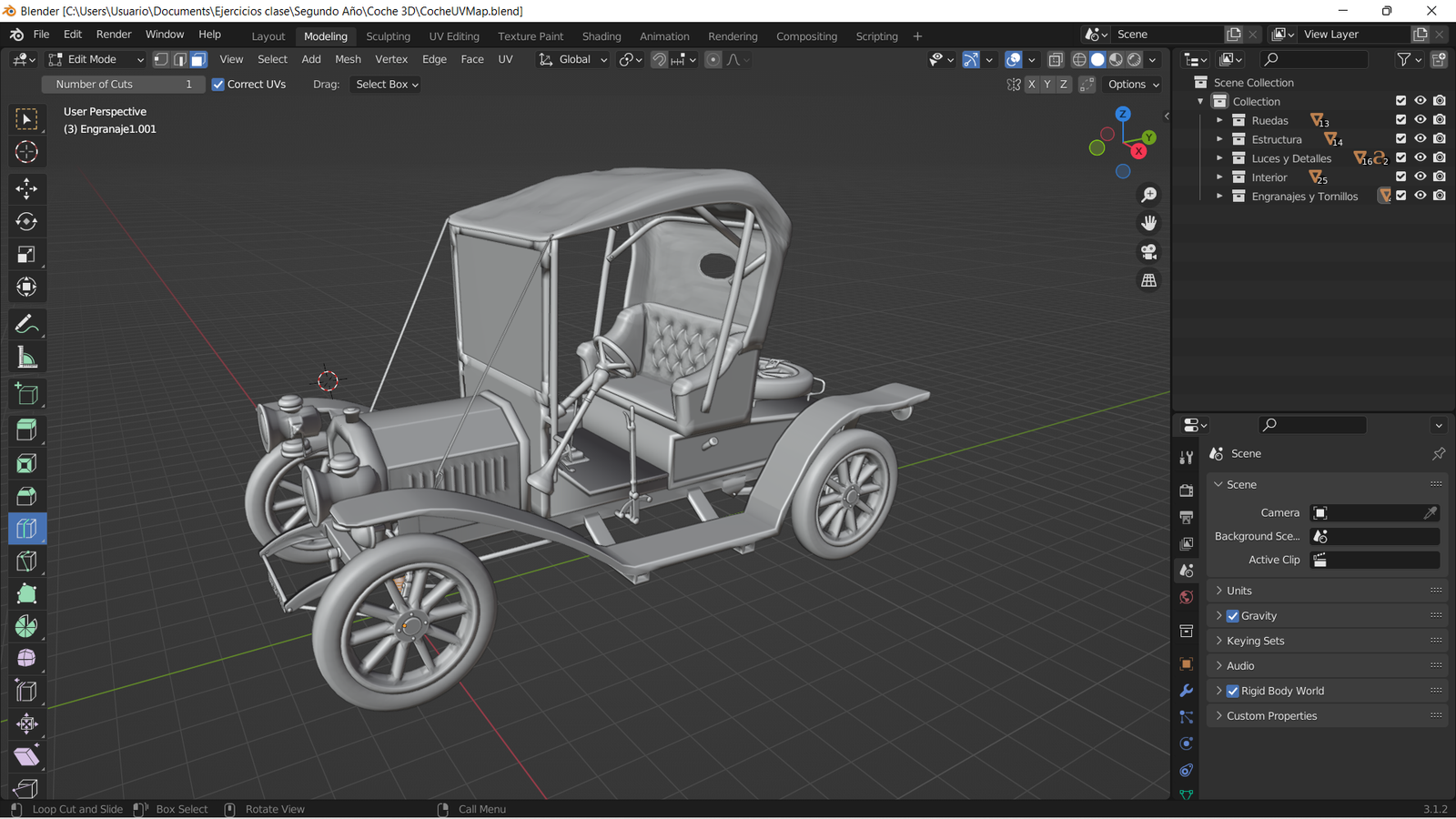Hide the Ruedas collection with eye icon
Screen dimensions: 1456x819
(1420, 120)
